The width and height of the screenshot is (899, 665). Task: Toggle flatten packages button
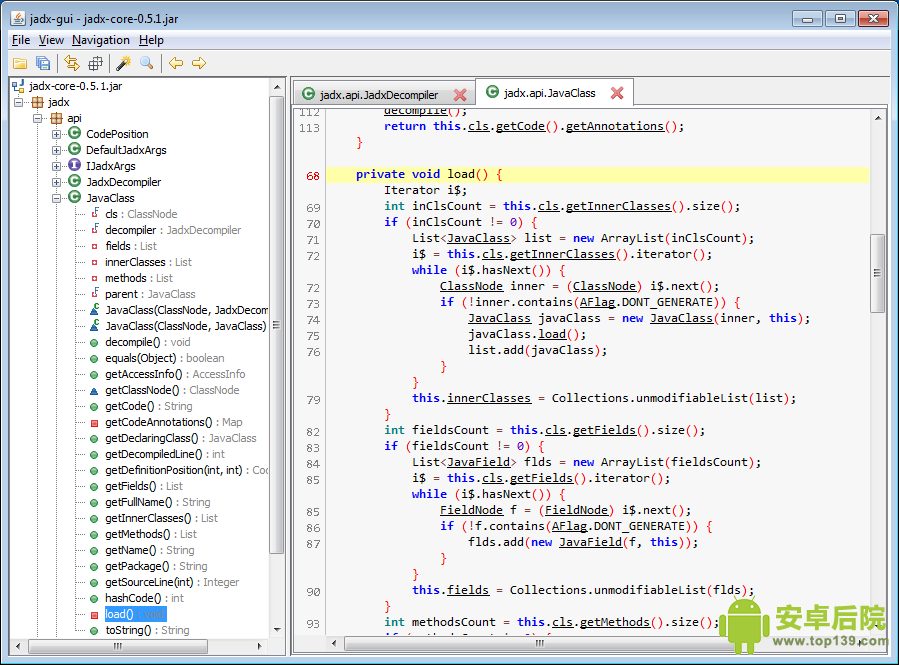point(95,63)
